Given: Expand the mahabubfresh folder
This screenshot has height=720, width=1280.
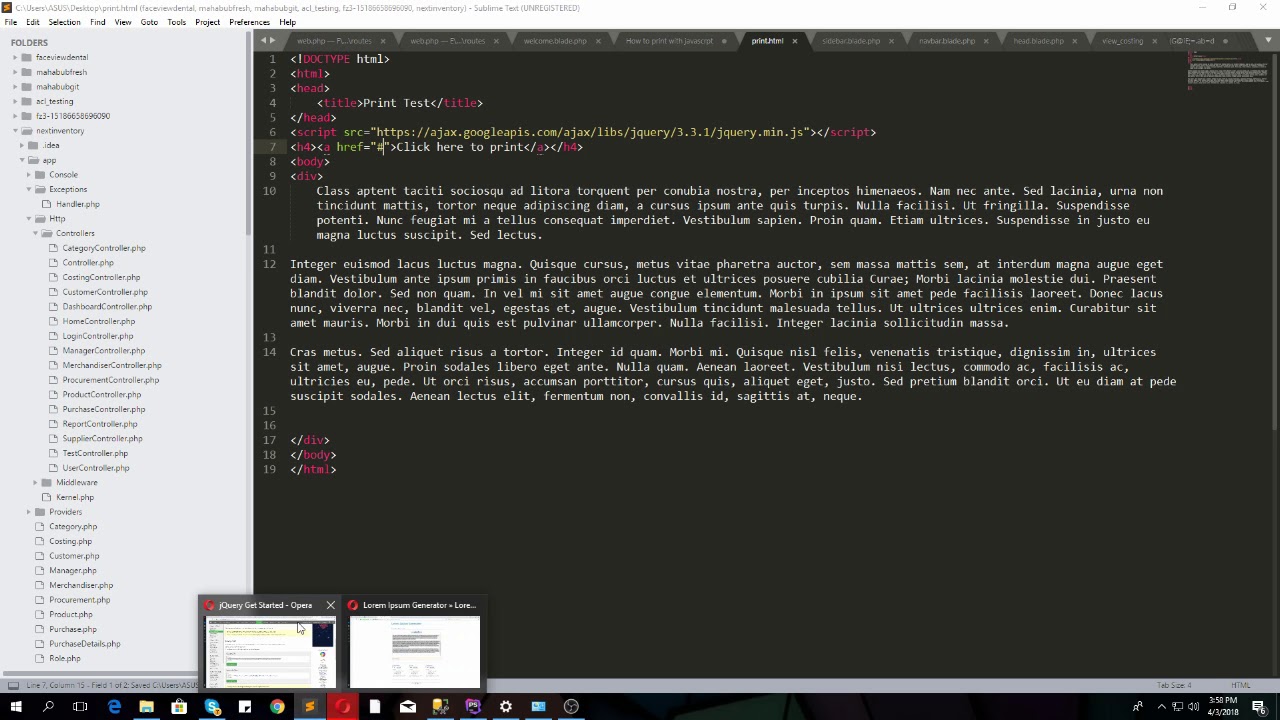Looking at the screenshot, I should 15,72.
